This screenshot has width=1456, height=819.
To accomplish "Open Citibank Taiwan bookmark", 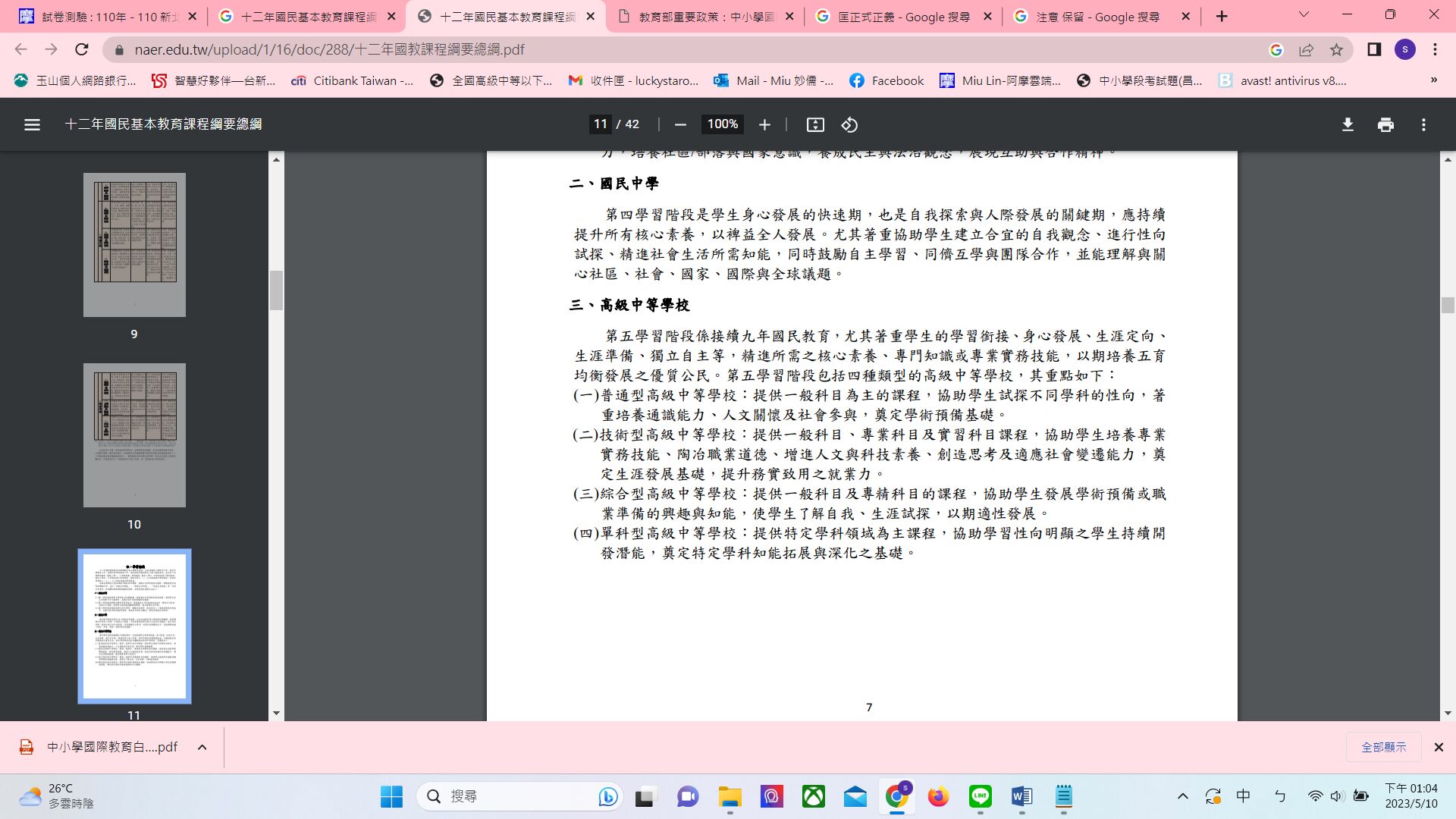I will point(353,80).
